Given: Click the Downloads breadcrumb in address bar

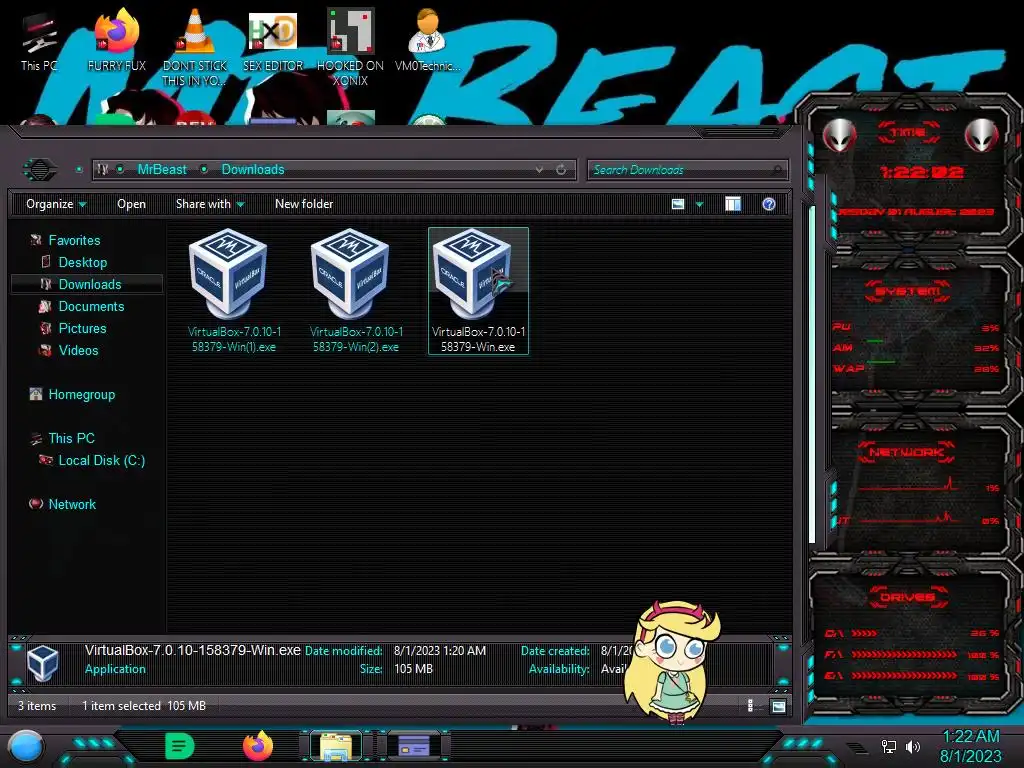Looking at the screenshot, I should point(253,170).
